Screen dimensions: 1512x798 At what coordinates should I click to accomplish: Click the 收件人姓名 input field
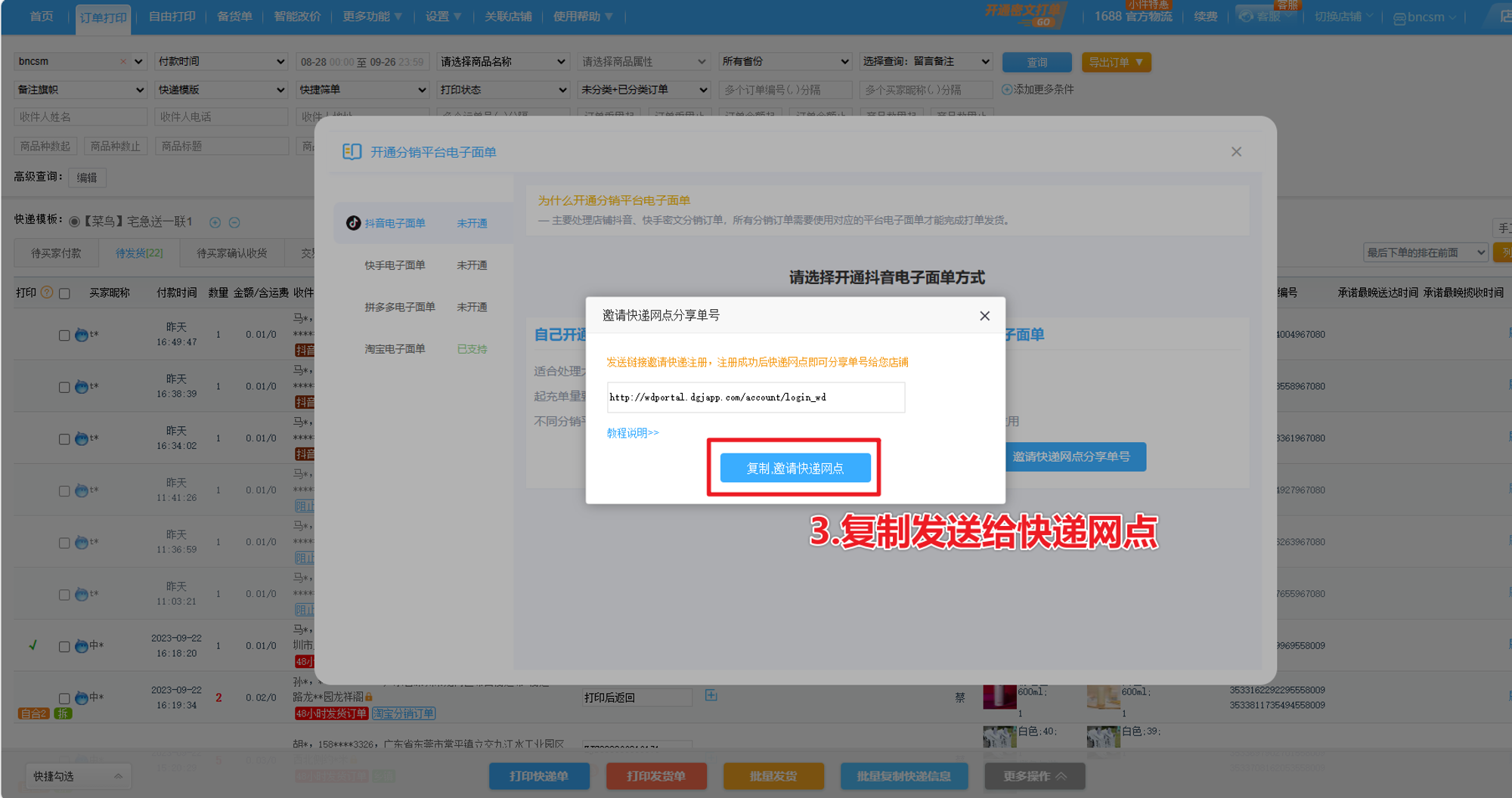(80, 117)
